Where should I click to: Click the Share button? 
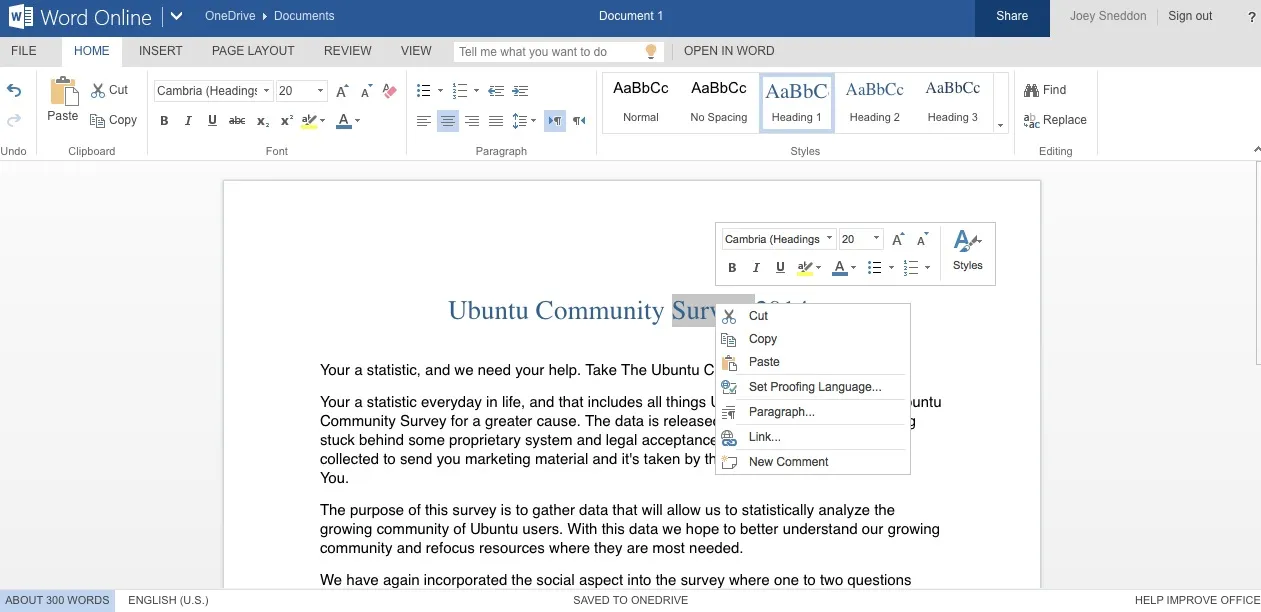point(1011,16)
